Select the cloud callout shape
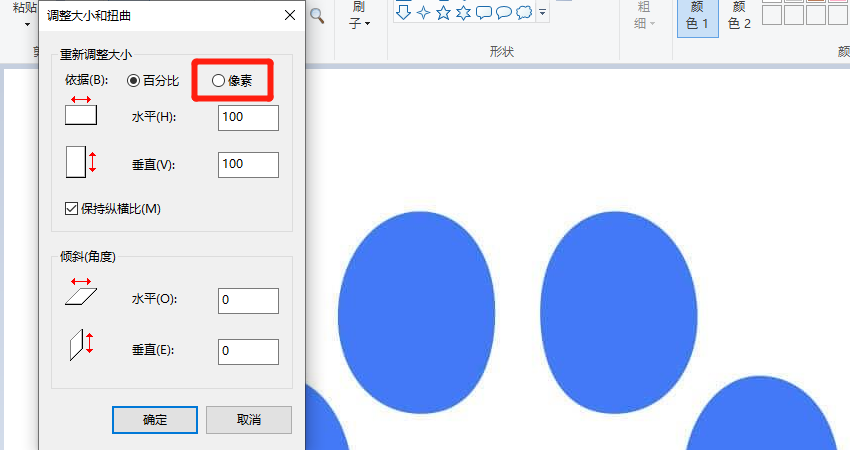The image size is (850, 450). click(524, 13)
